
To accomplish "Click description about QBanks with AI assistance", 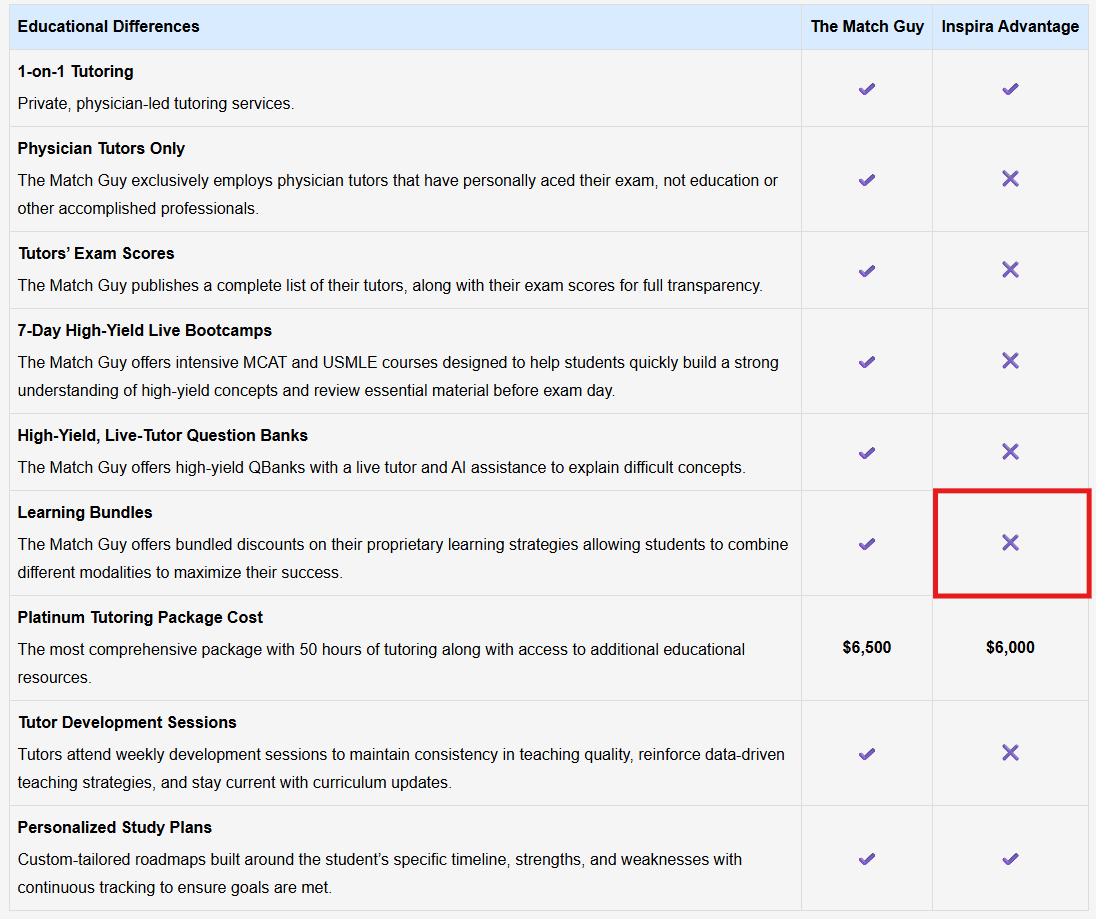I will click(382, 467).
